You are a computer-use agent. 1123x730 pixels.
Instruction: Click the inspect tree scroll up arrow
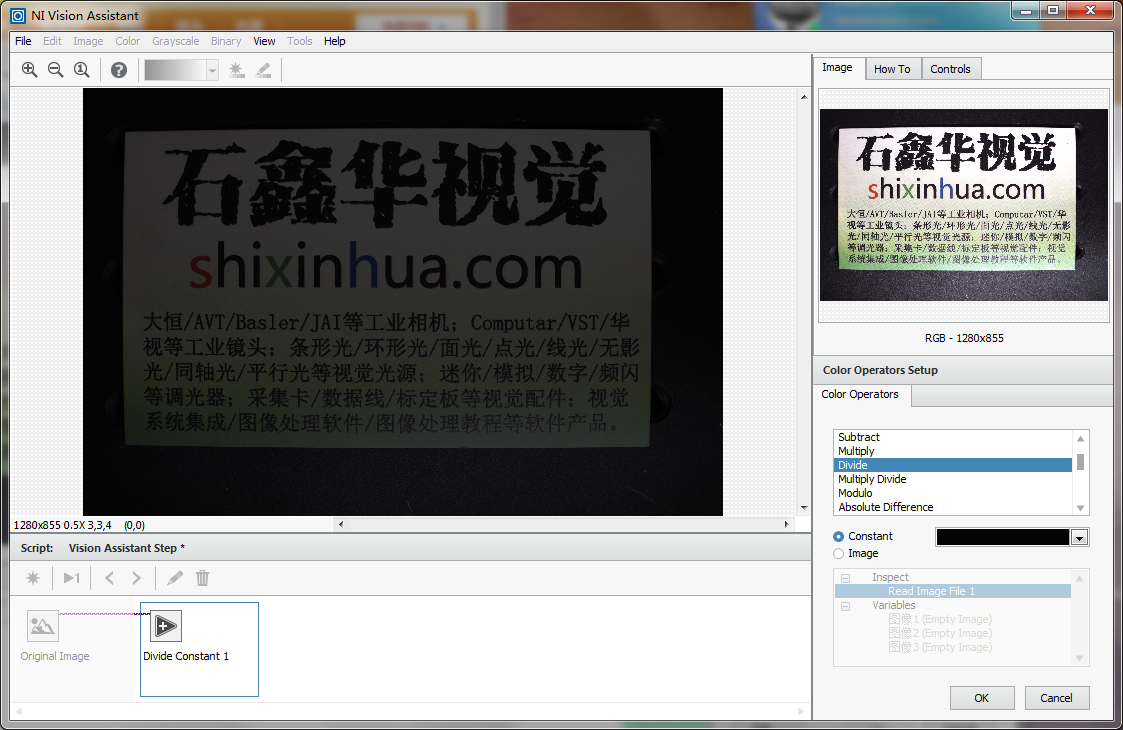[x=1080, y=578]
